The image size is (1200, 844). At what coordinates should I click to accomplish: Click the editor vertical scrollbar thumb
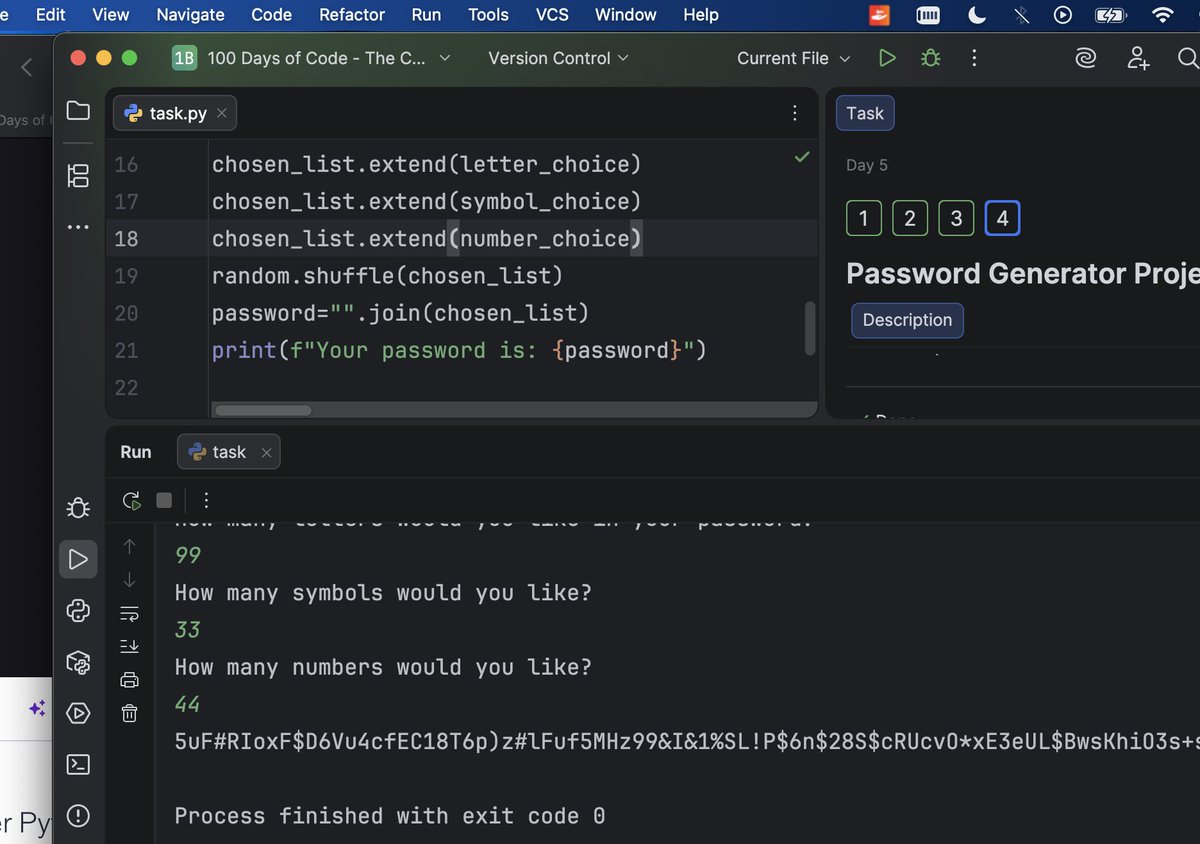tap(810, 328)
